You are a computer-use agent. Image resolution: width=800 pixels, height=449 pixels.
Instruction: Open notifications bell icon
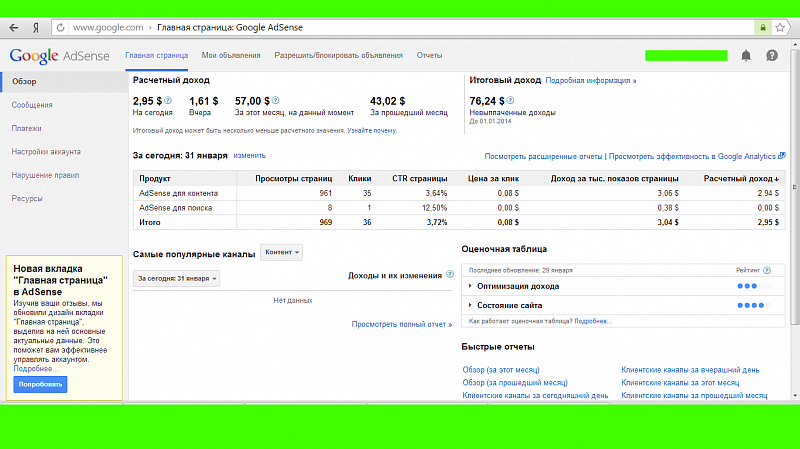pyautogui.click(x=746, y=56)
